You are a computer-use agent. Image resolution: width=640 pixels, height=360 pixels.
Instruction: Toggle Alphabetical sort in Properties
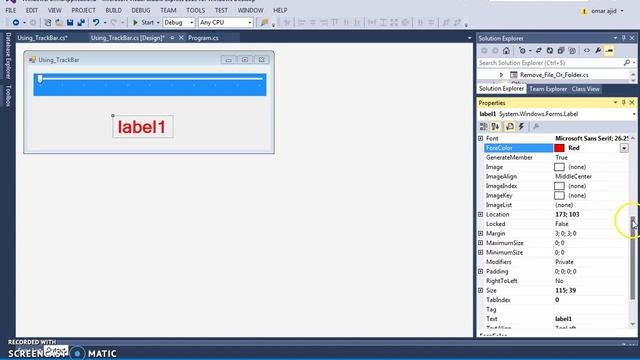495,127
